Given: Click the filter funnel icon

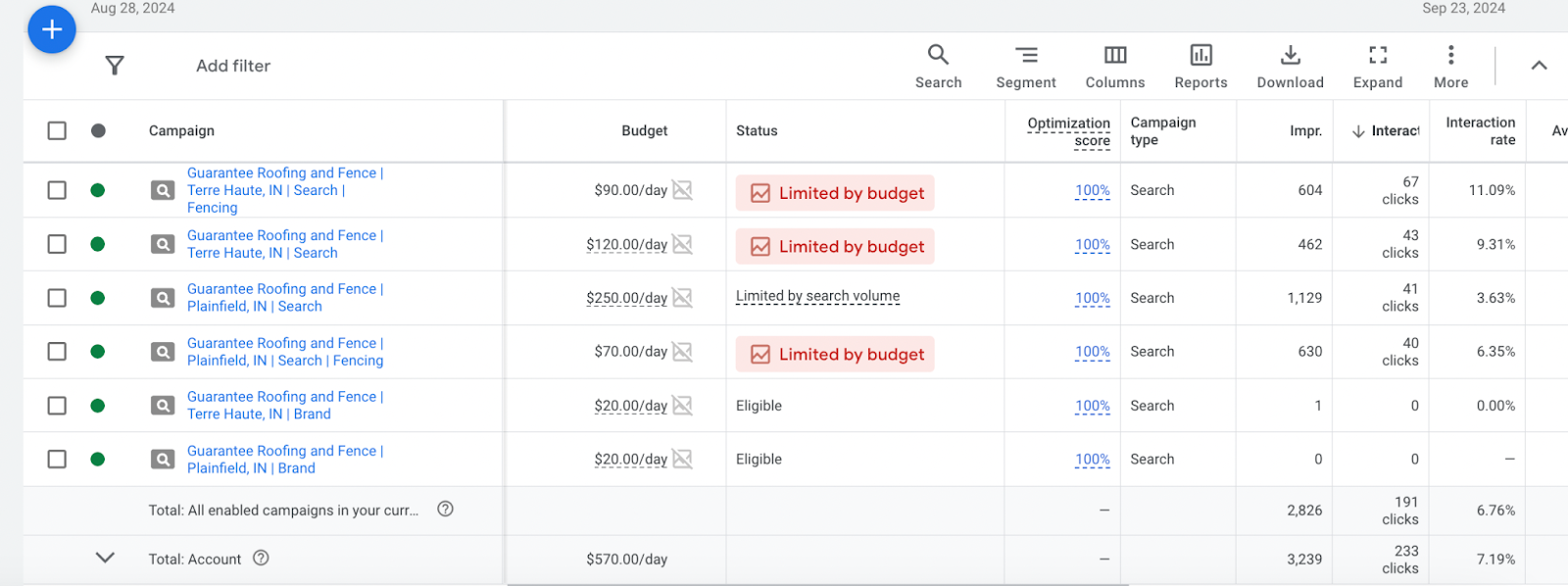Looking at the screenshot, I should tap(115, 66).
